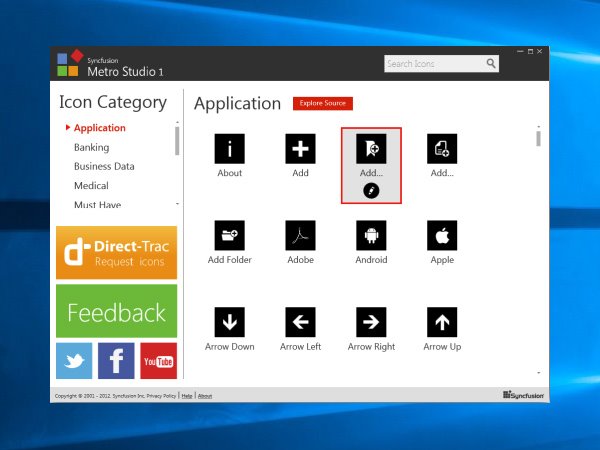This screenshot has height=450, width=600.
Task: Select the Adobe icon
Action: (x=300, y=235)
